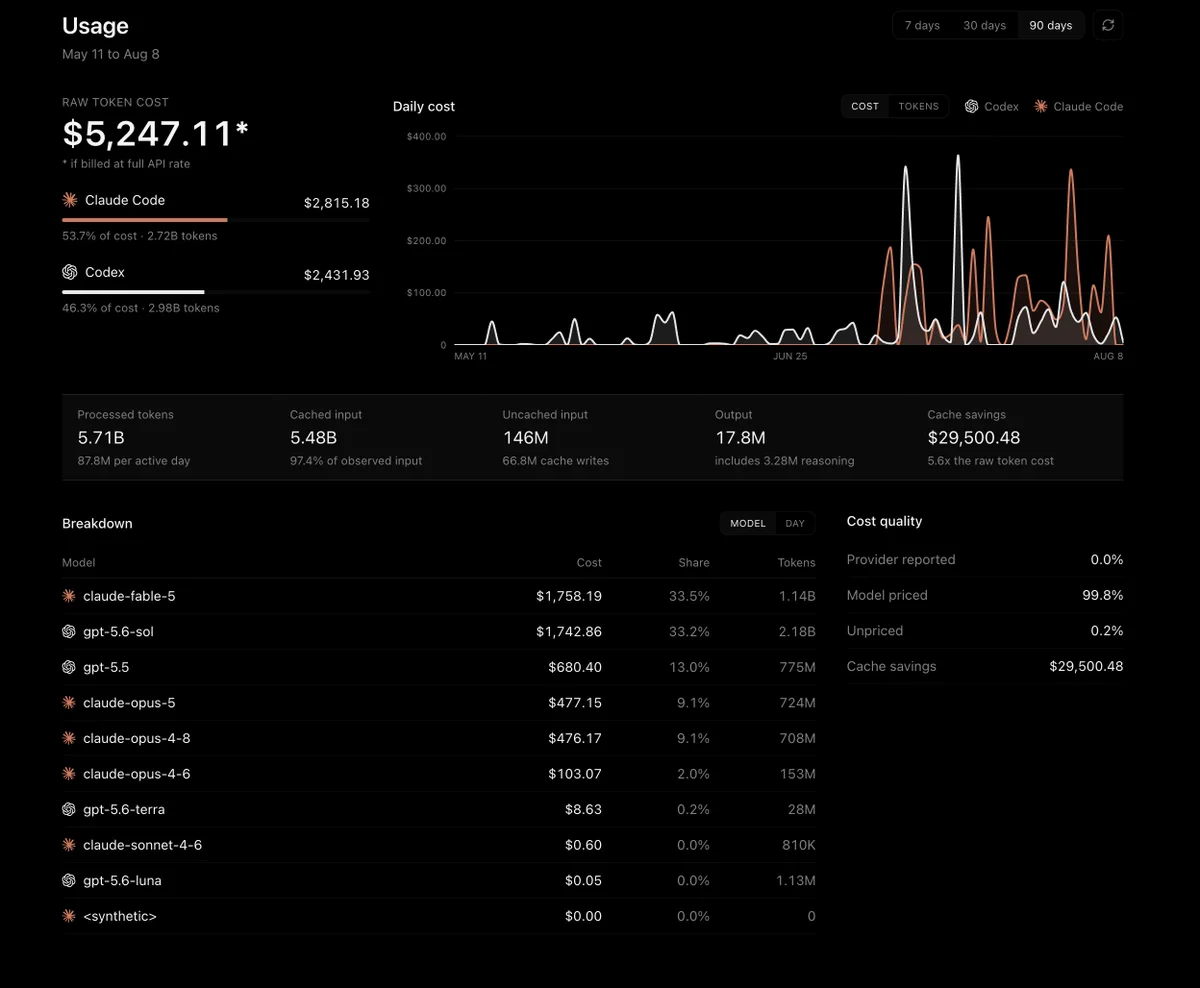Screen dimensions: 1200x988
Task: Click the Claude Code logo in chart legend
Action: pyautogui.click(x=1041, y=106)
